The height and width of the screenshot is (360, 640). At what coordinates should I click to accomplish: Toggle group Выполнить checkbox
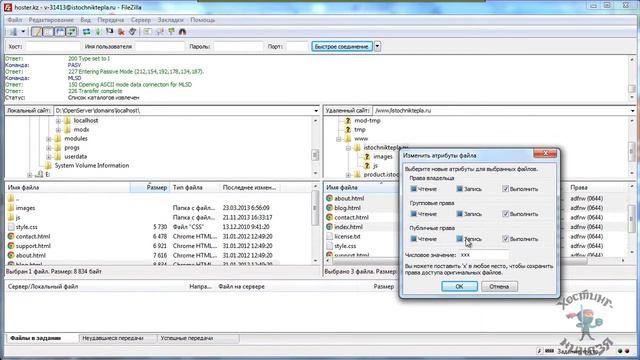(505, 214)
